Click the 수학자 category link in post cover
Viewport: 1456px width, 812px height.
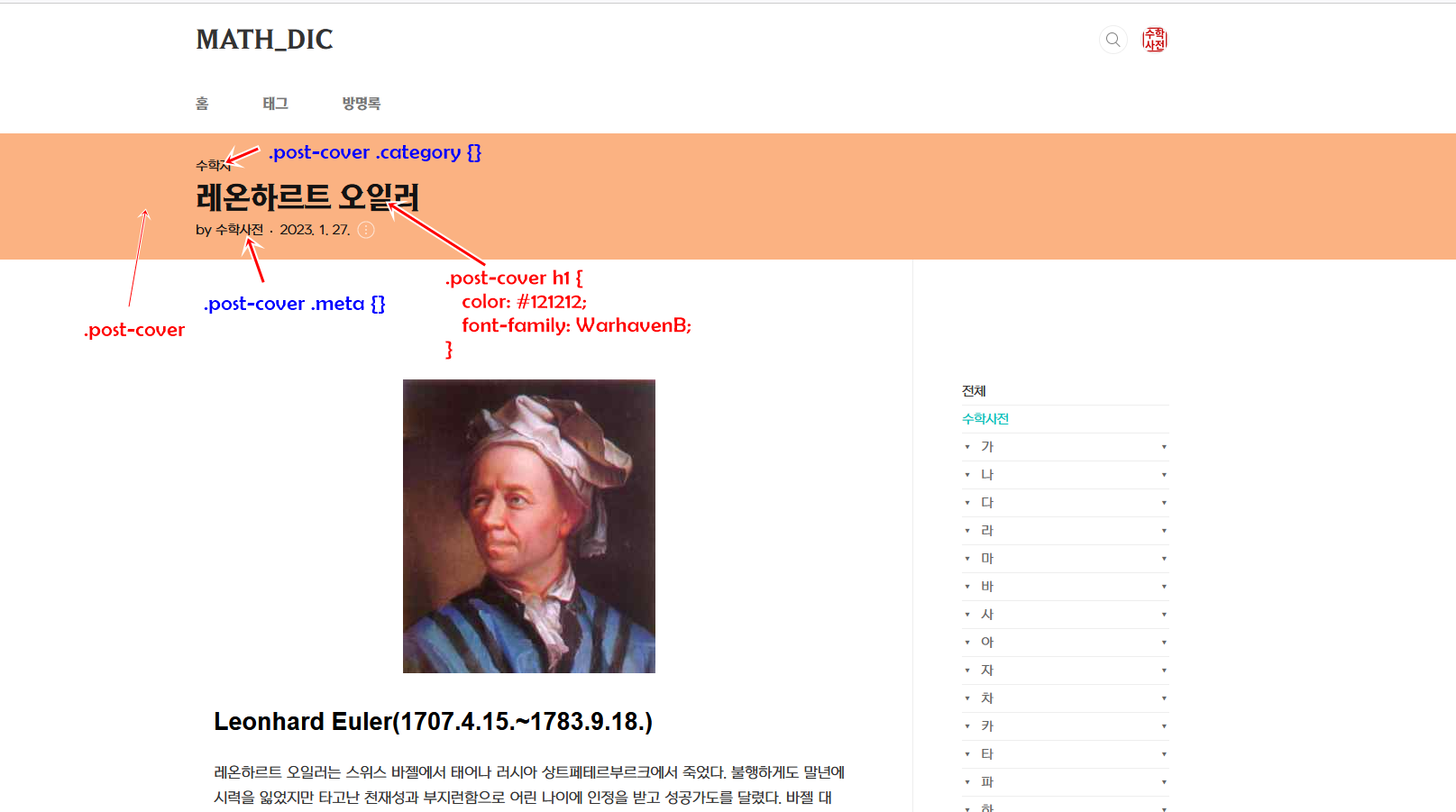(214, 165)
